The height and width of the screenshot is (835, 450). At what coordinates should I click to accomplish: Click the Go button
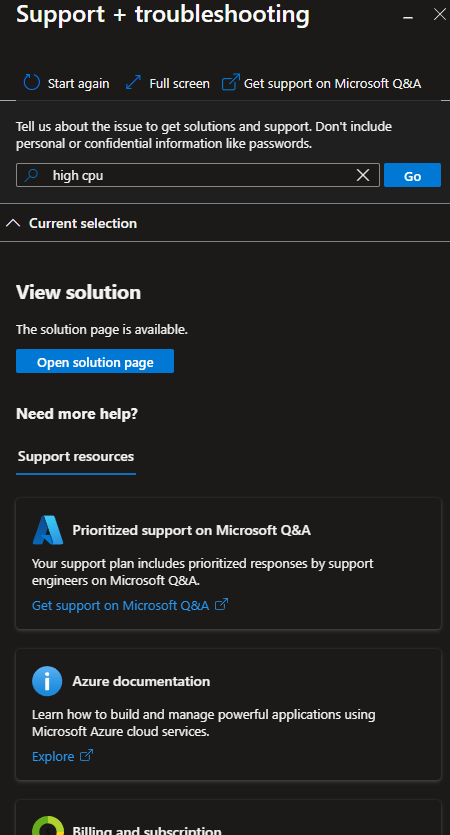(412, 175)
